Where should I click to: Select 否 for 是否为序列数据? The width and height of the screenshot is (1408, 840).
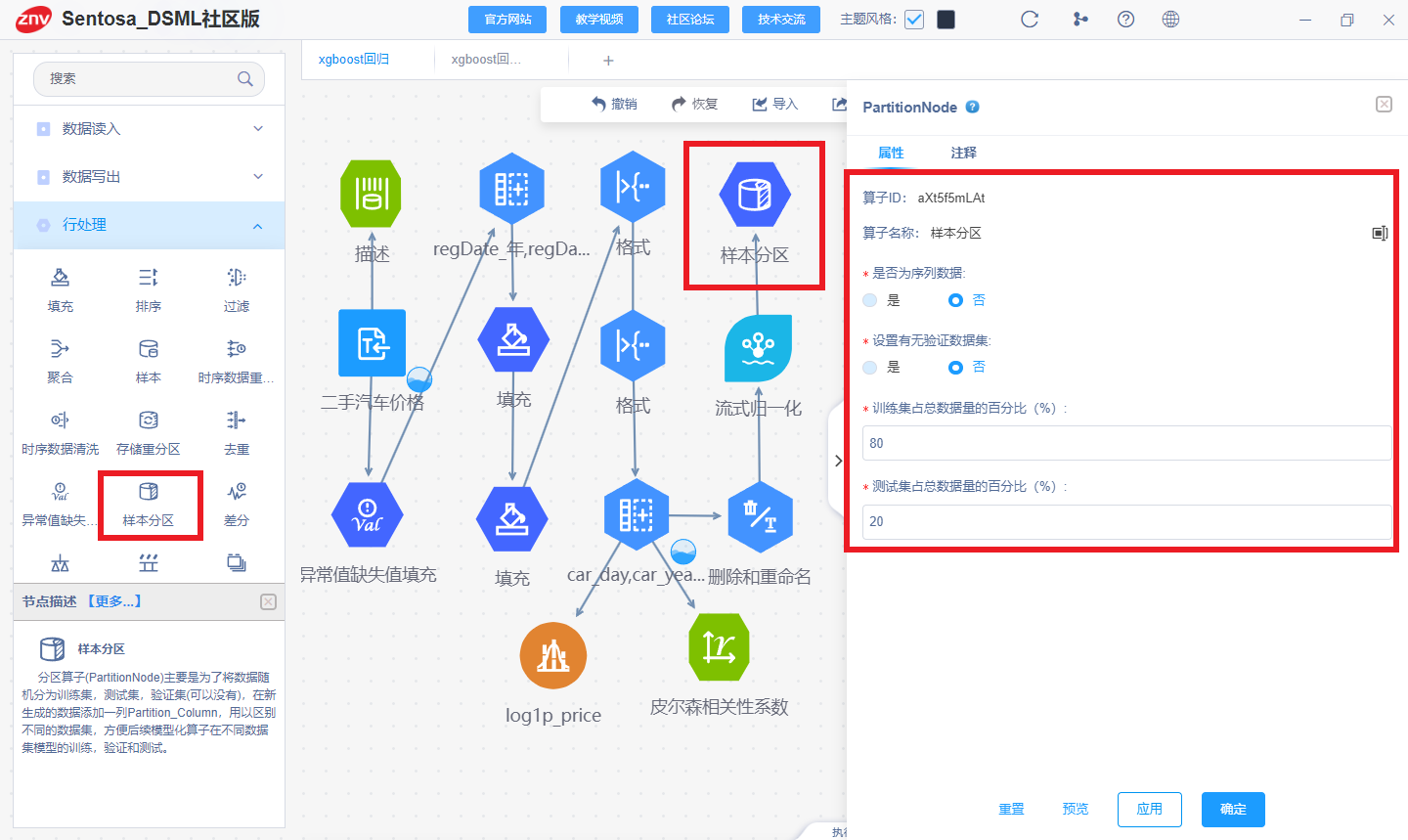pyautogui.click(x=955, y=300)
